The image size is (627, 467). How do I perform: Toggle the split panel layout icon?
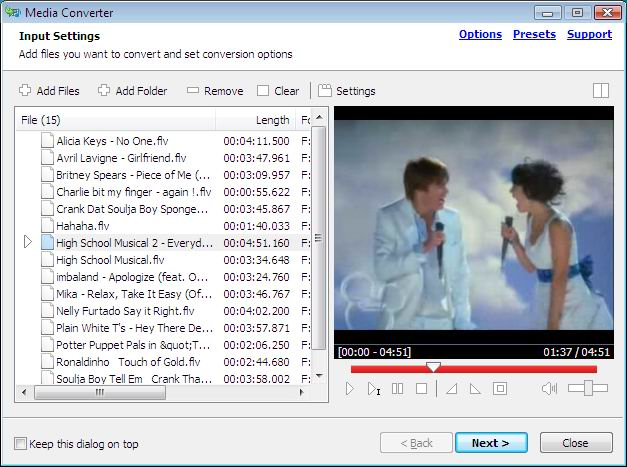point(601,90)
